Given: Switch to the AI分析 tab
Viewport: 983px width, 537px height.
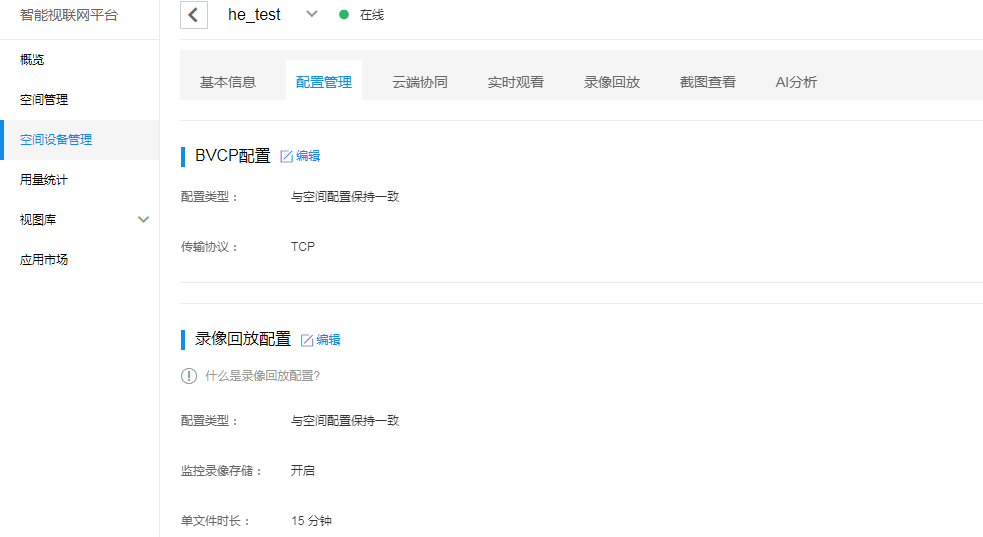Looking at the screenshot, I should (x=796, y=82).
